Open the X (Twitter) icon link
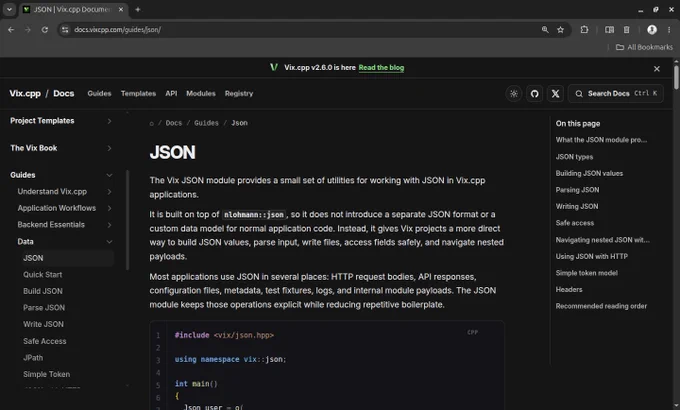This screenshot has width=680, height=410. (x=555, y=94)
